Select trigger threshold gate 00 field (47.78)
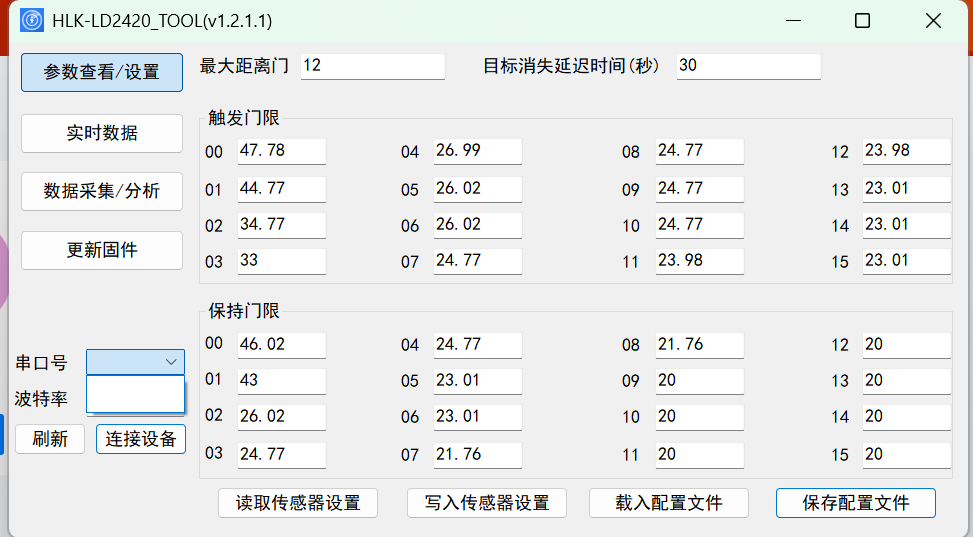The image size is (973, 537). pyautogui.click(x=281, y=151)
